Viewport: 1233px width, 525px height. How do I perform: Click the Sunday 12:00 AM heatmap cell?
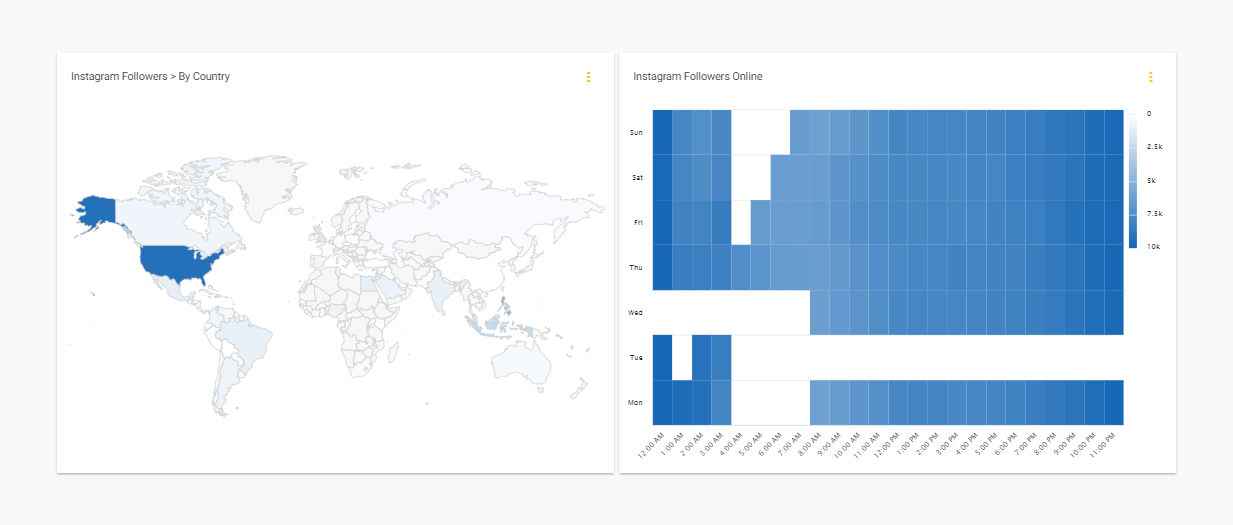pos(662,132)
